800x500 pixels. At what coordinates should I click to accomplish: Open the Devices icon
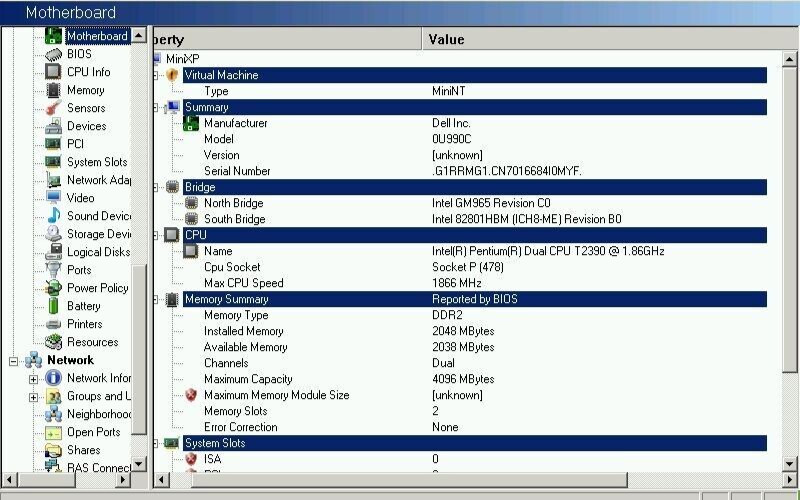pos(53,126)
